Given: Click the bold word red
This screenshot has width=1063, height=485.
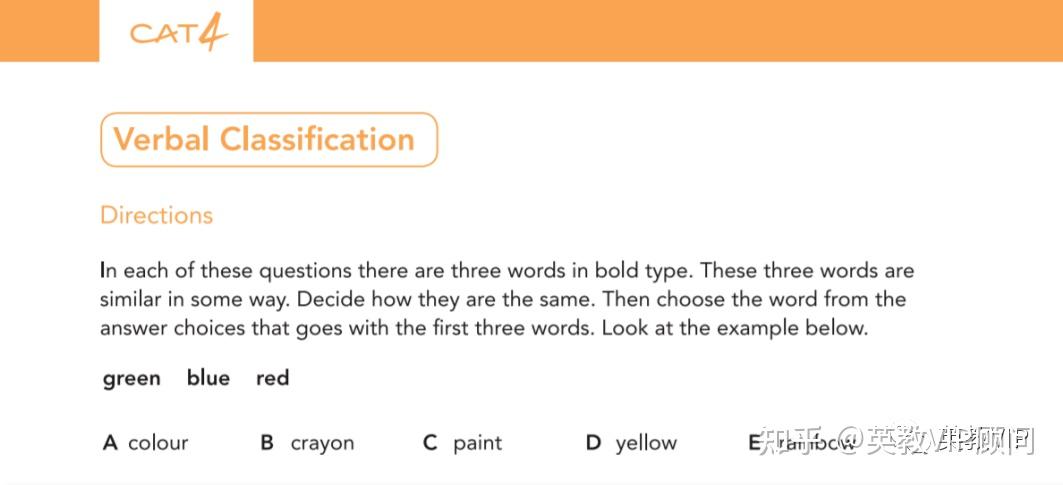Looking at the screenshot, I should 272,378.
